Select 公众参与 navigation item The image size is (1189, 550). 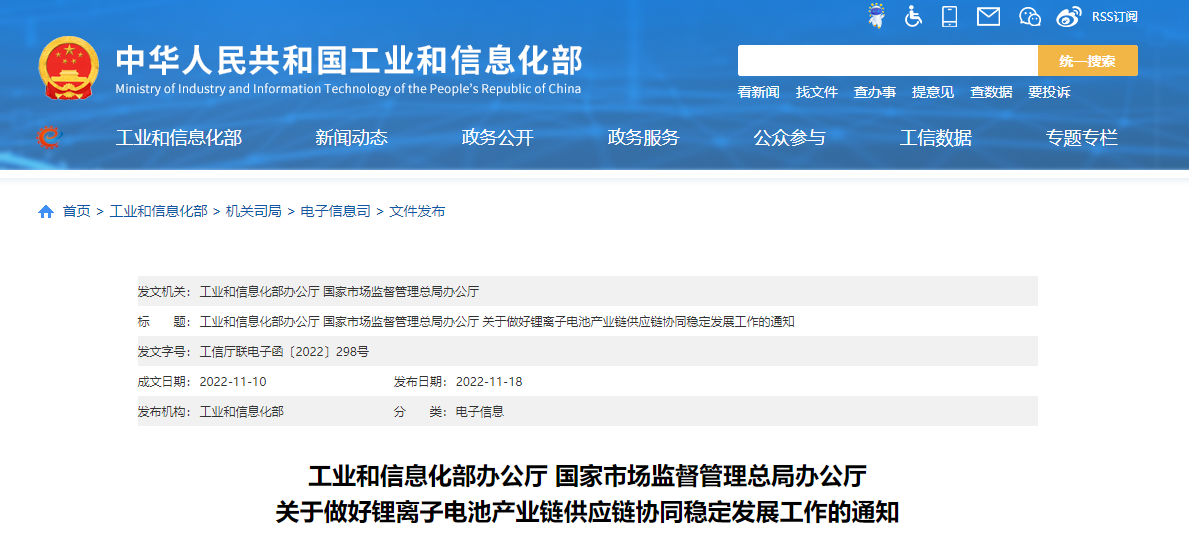click(789, 138)
